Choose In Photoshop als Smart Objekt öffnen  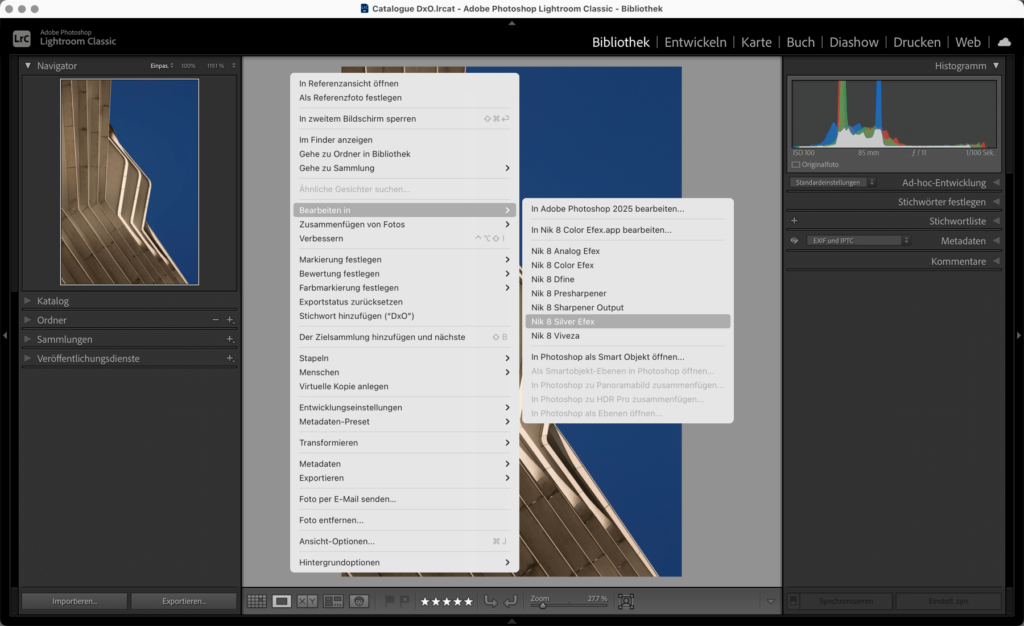628,357
